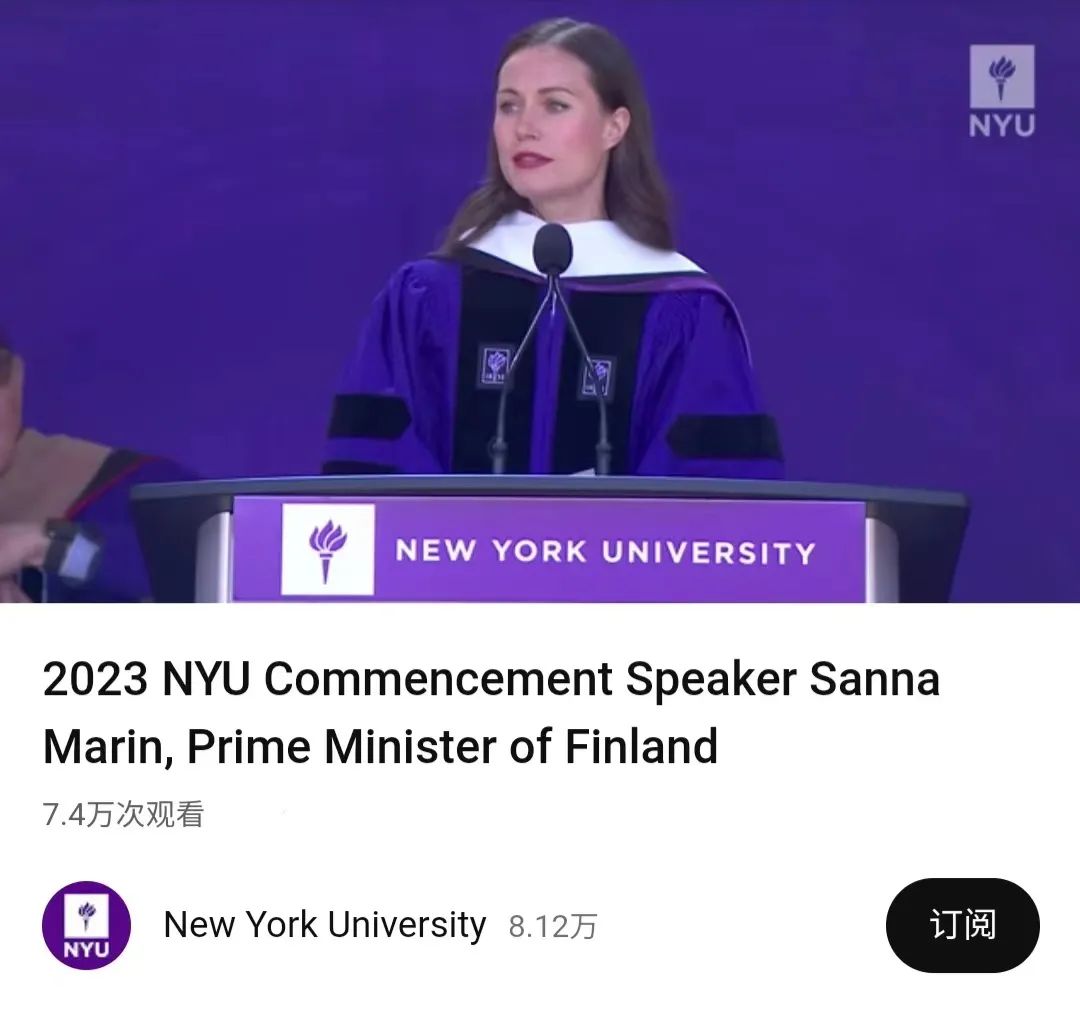This screenshot has height=1014, width=1080.
Task: Click the torch logo on the podium
Action: pyautogui.click(x=328, y=549)
